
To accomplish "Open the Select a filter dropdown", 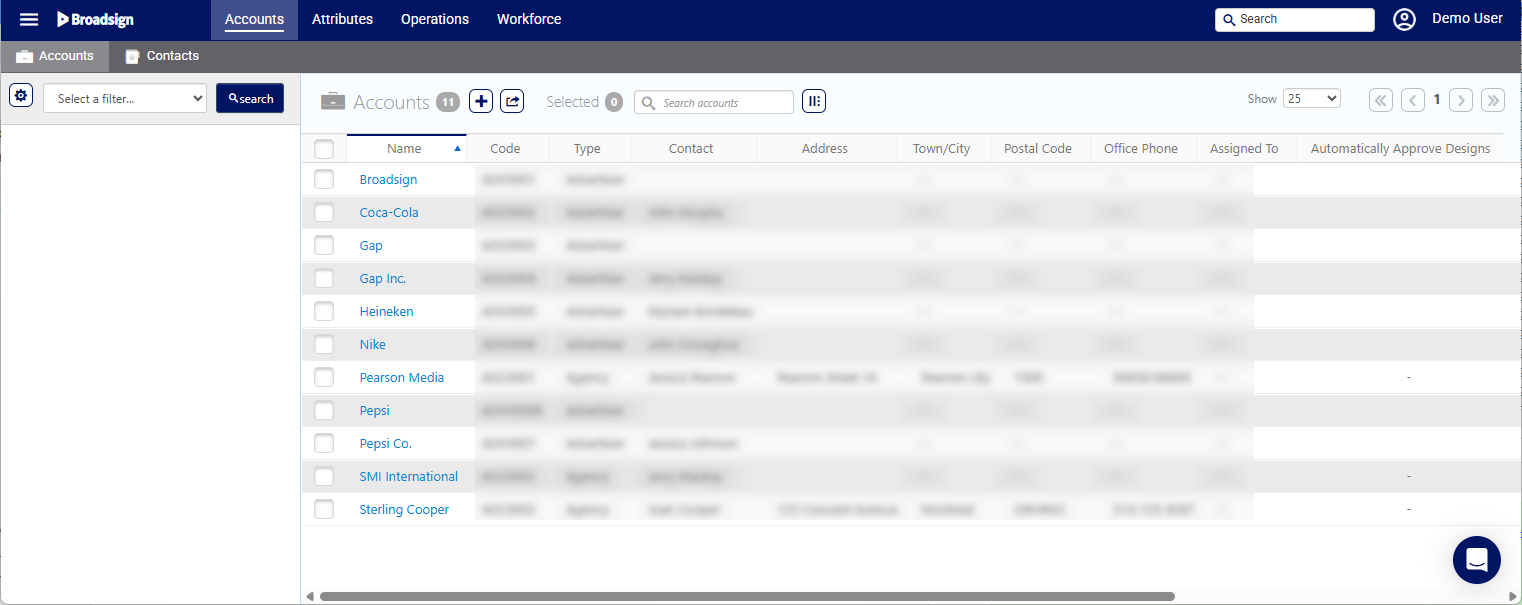I will pos(125,98).
